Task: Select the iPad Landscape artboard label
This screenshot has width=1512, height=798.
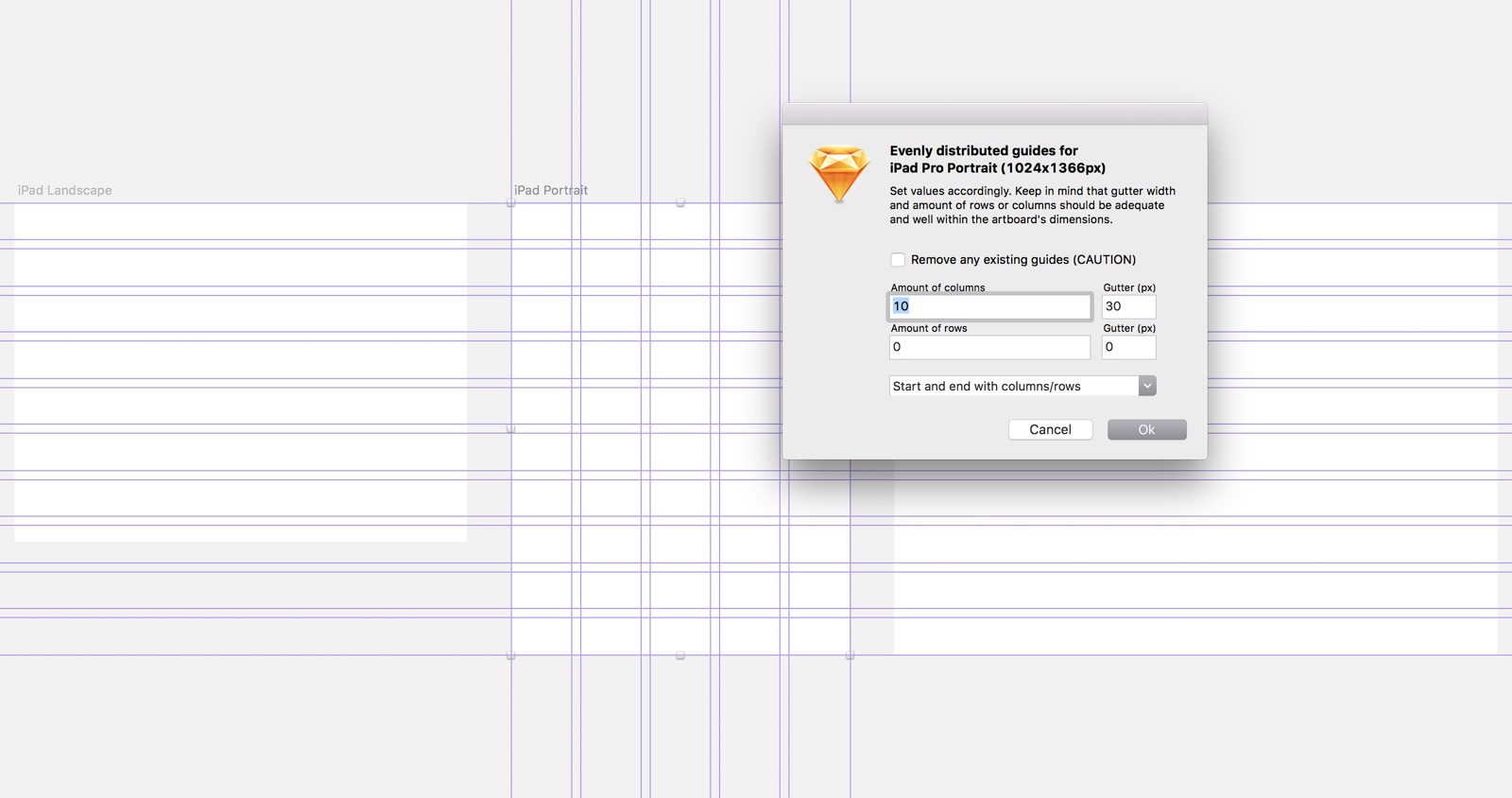Action: coord(64,190)
